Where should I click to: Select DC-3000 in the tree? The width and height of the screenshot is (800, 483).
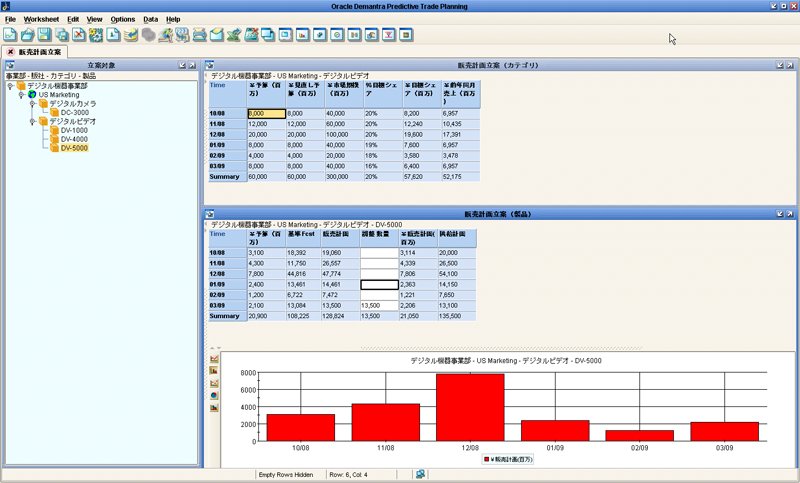click(x=74, y=113)
